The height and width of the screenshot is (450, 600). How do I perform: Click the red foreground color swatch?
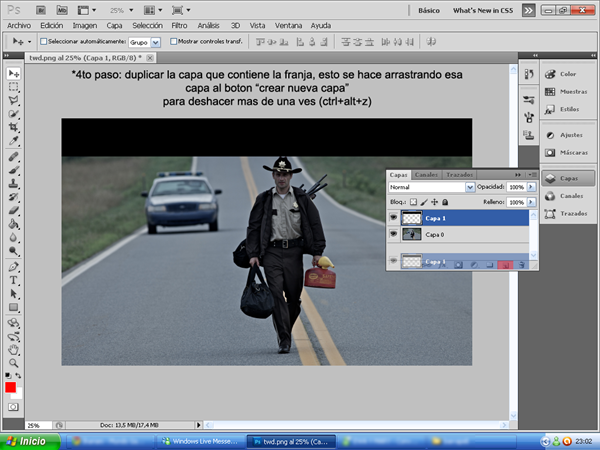pos(11,387)
